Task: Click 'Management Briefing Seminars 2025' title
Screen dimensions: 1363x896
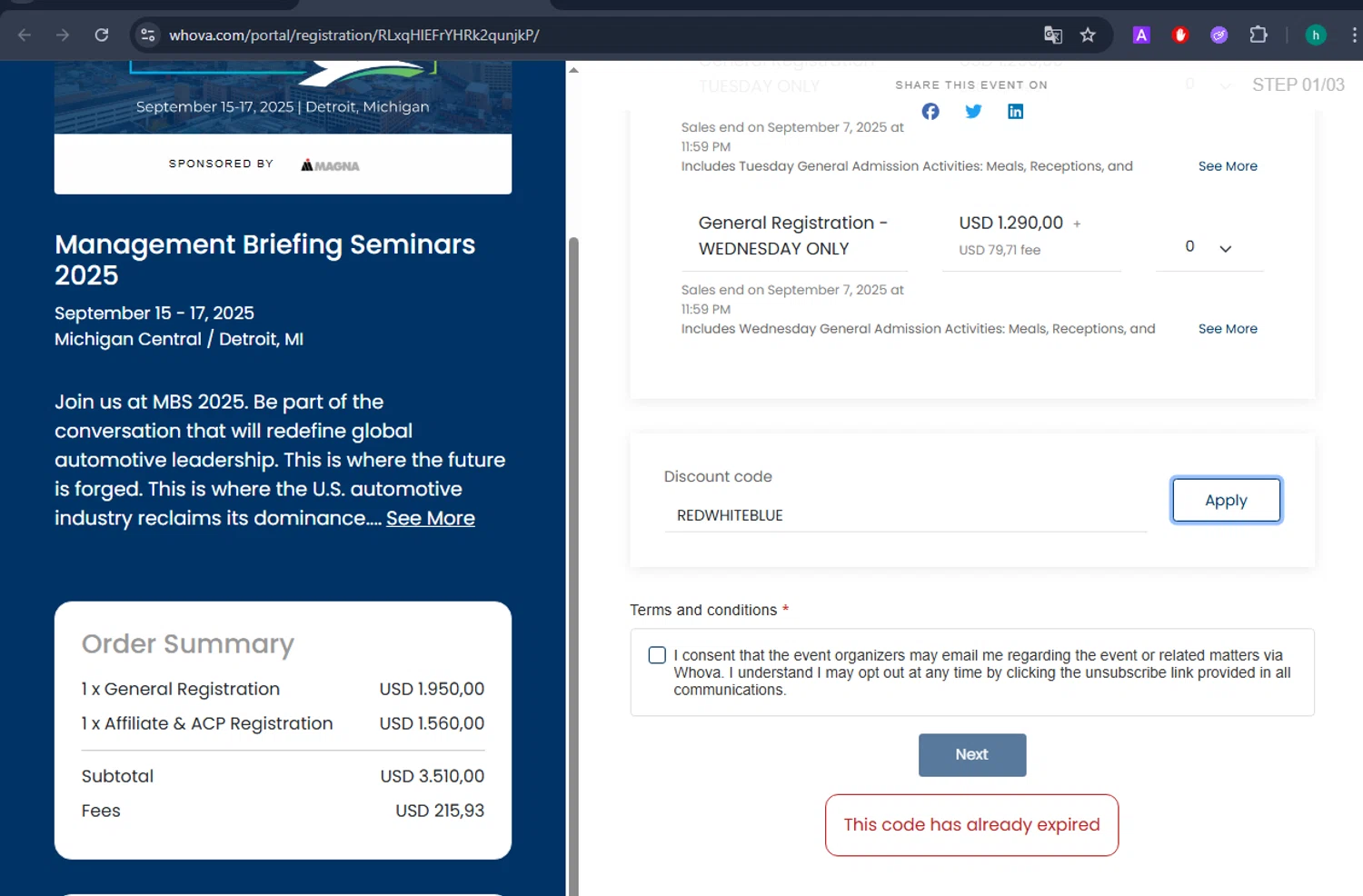Action: click(264, 260)
